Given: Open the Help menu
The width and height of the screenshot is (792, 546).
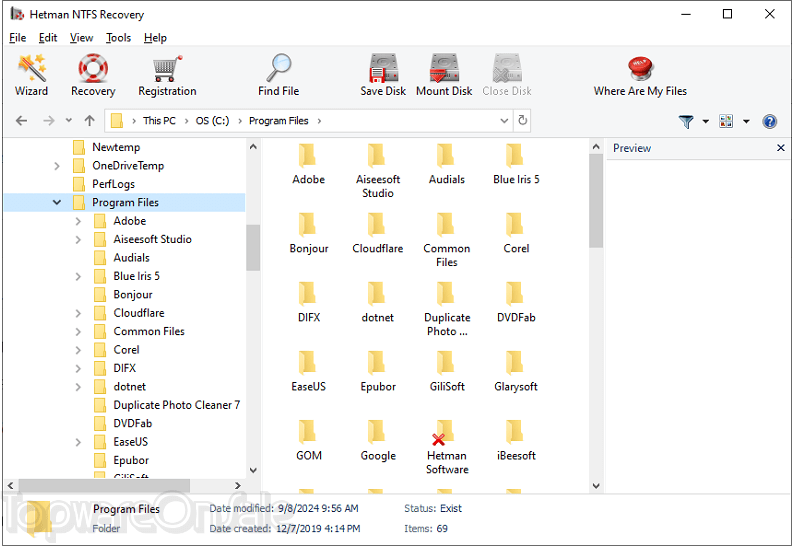Looking at the screenshot, I should click(155, 38).
